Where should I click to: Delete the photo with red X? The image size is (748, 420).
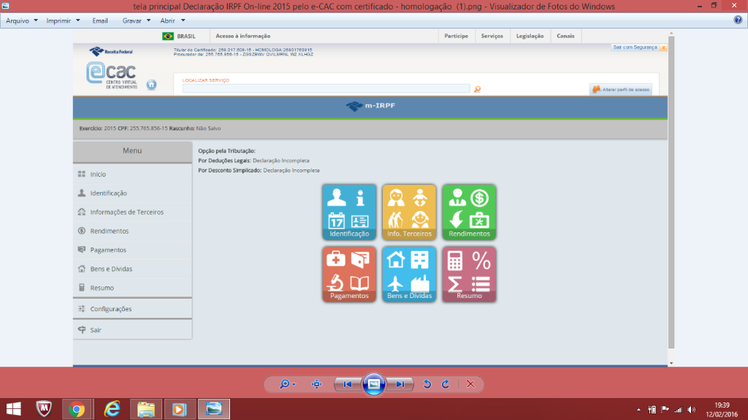[x=470, y=384]
